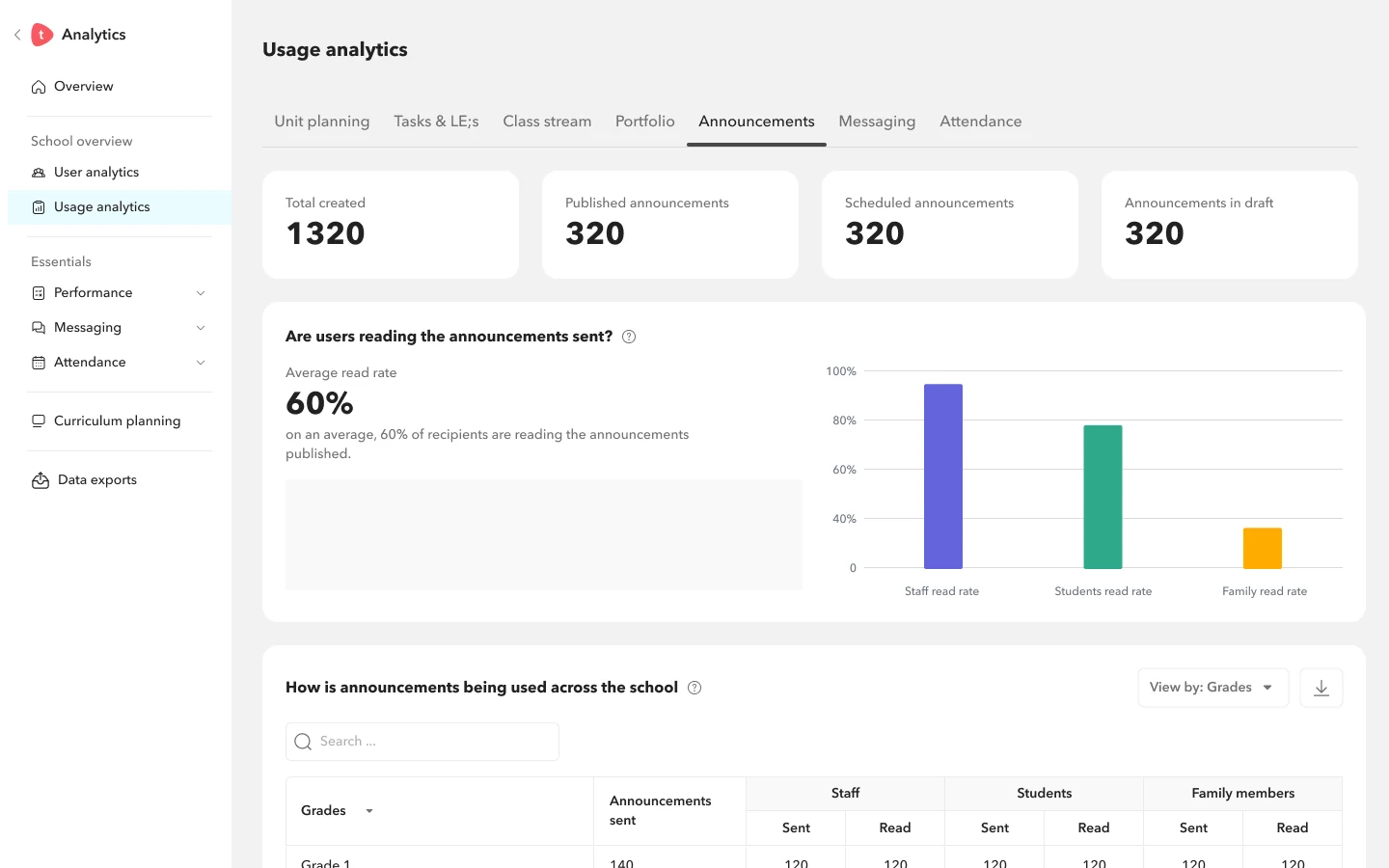Click the Published announcements card
The image size is (1389, 868).
(670, 225)
